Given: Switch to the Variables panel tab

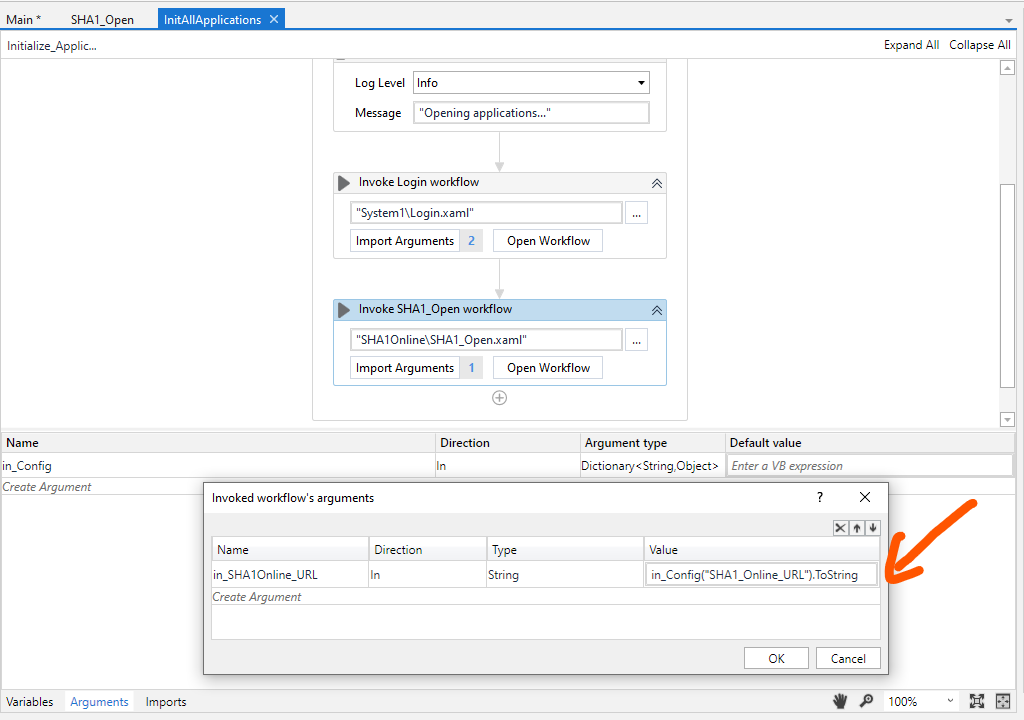Looking at the screenshot, I should [30, 701].
